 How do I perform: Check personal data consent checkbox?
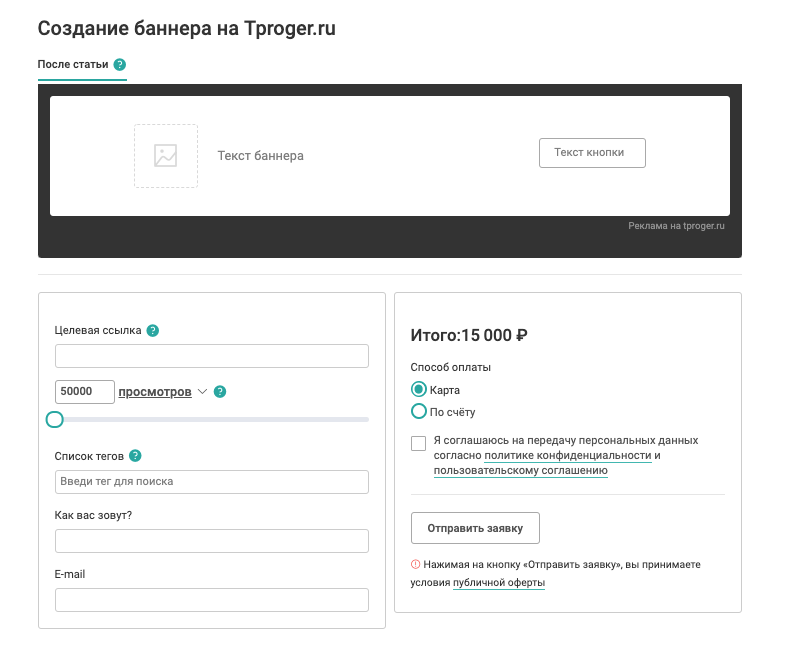click(x=418, y=443)
